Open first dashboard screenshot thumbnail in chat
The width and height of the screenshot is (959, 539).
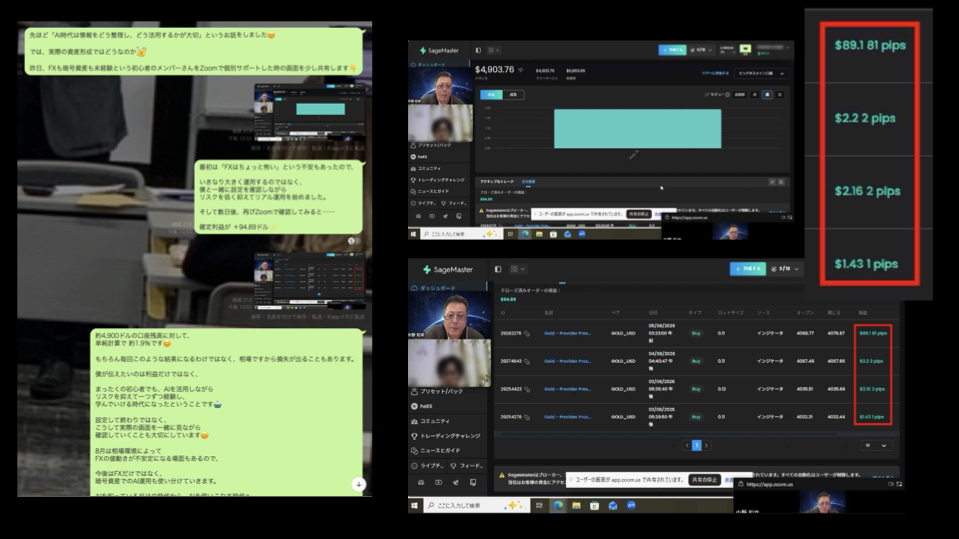tap(309, 113)
